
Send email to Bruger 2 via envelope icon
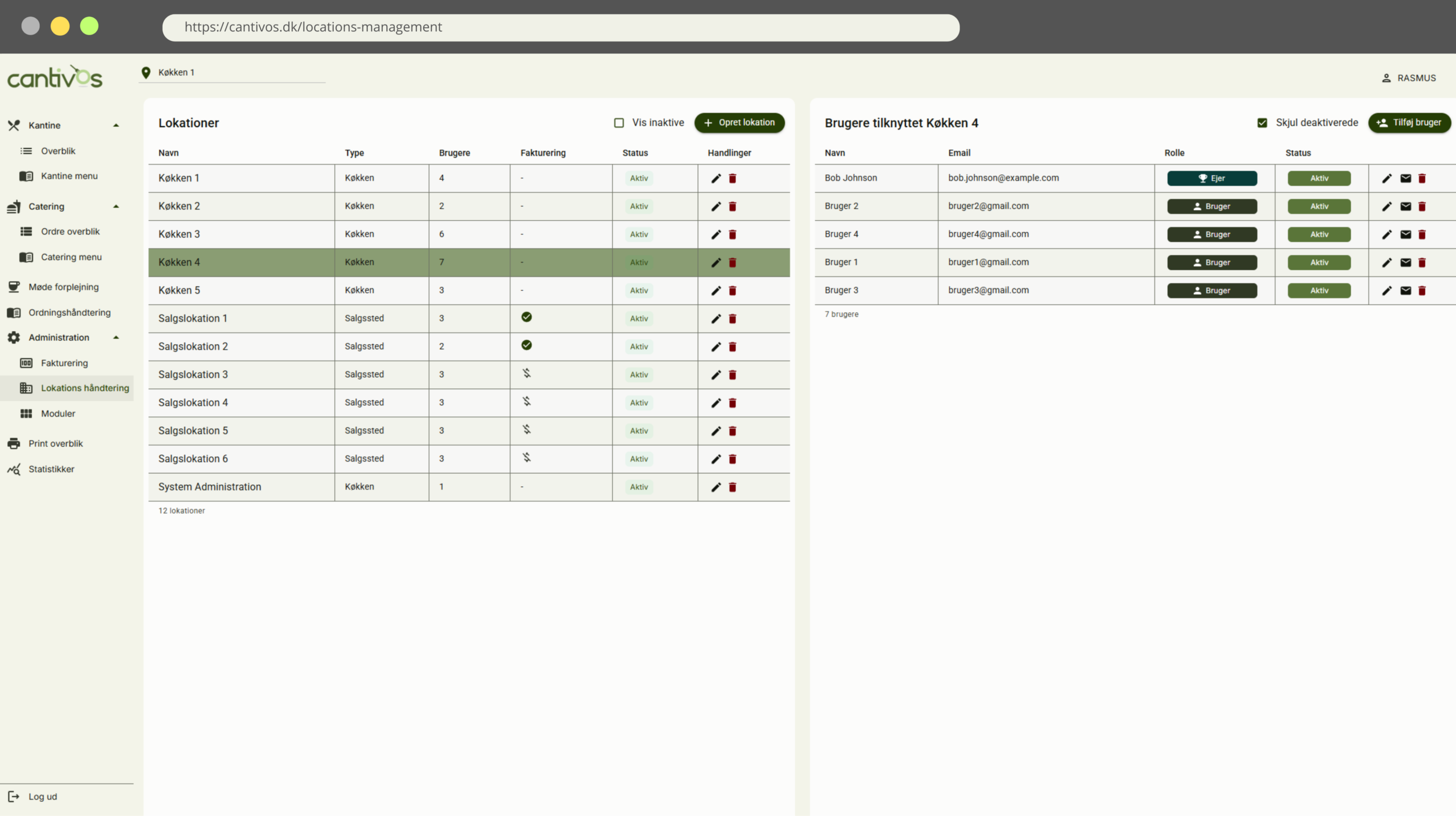click(x=1405, y=207)
